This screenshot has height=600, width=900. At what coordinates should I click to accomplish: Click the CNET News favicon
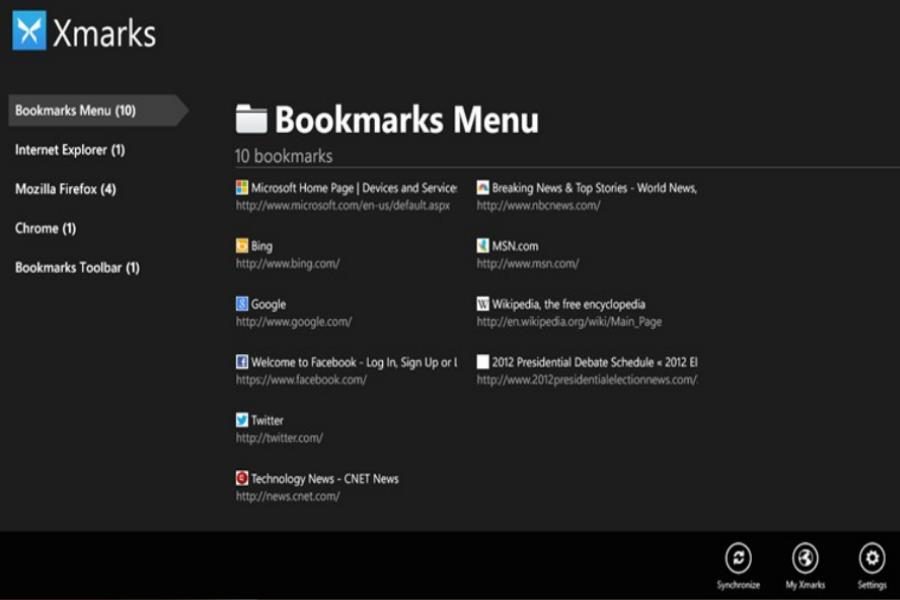[242, 478]
